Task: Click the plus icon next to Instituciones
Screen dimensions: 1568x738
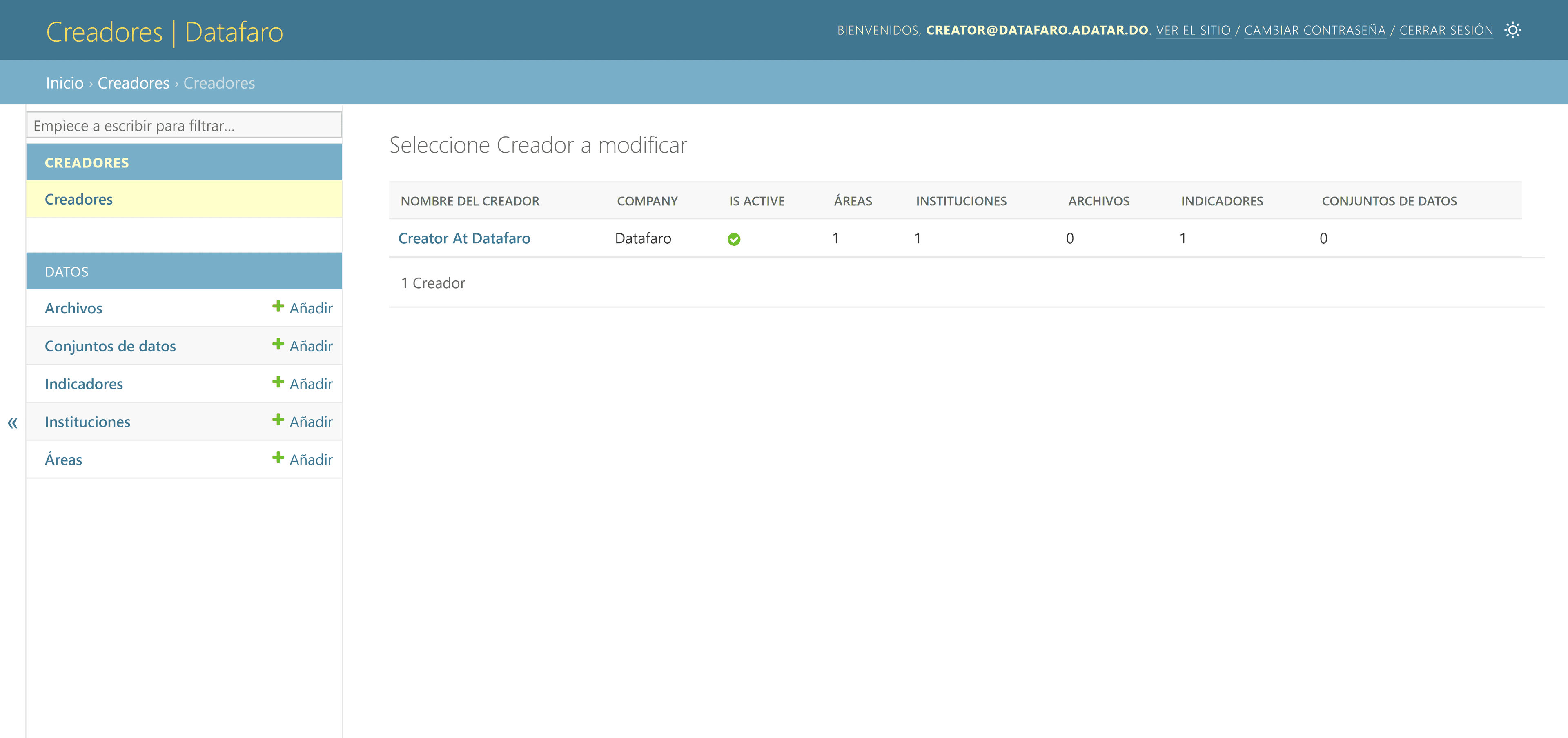Action: click(278, 420)
